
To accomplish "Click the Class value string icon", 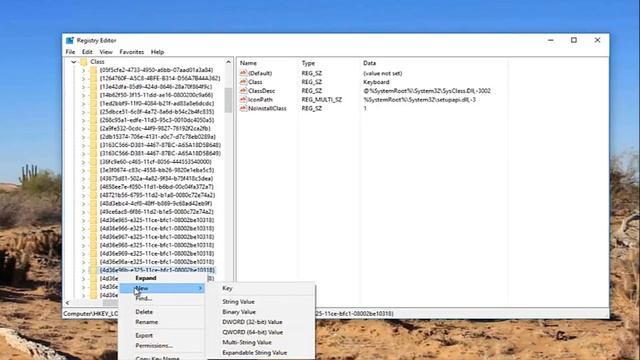I will 243,82.
